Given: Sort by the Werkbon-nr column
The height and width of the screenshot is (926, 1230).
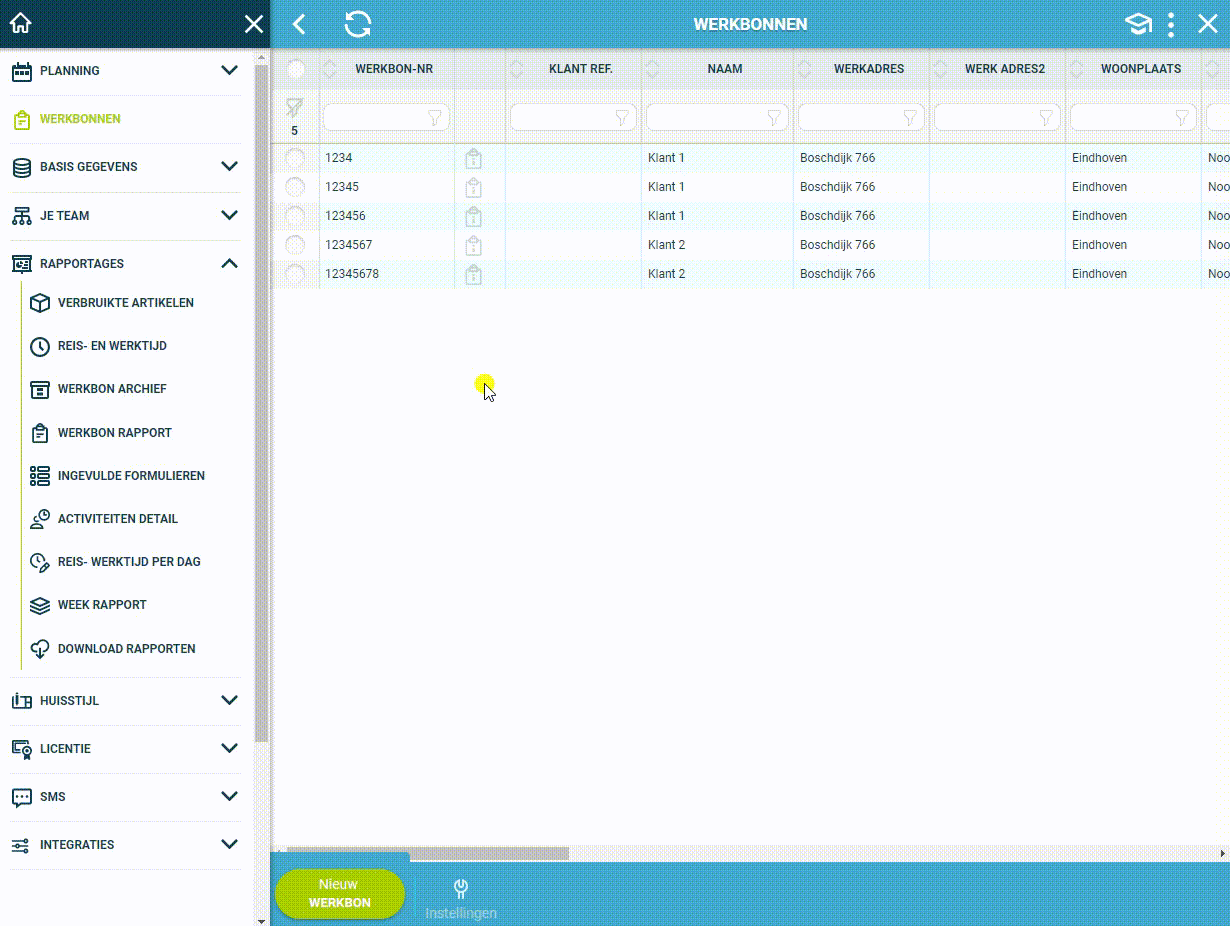Looking at the screenshot, I should (x=394, y=69).
